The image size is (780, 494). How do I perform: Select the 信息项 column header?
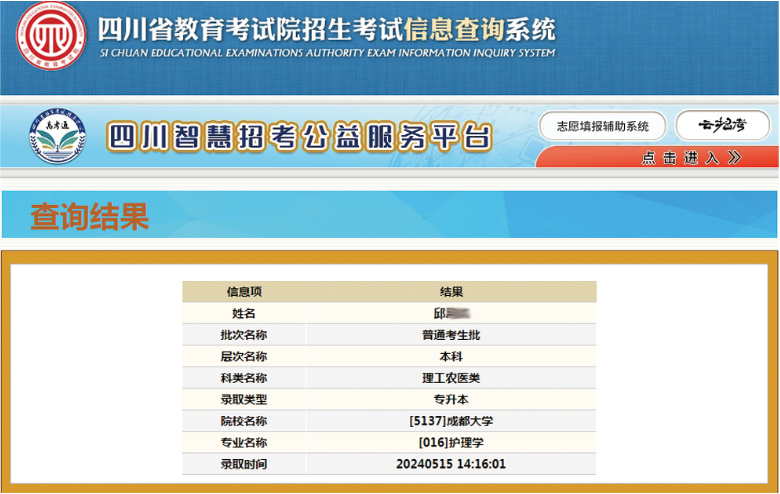coord(244,292)
